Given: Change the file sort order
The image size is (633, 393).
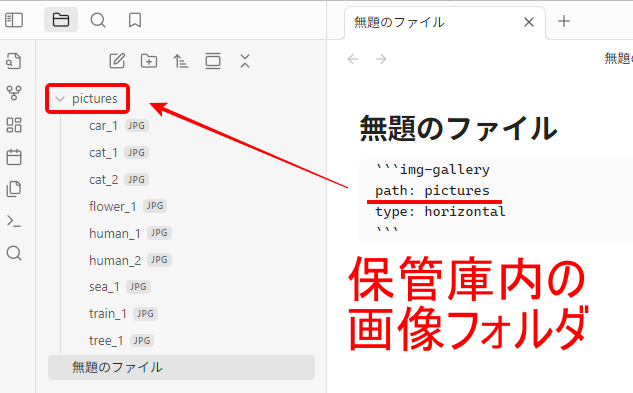Looking at the screenshot, I should 181,61.
